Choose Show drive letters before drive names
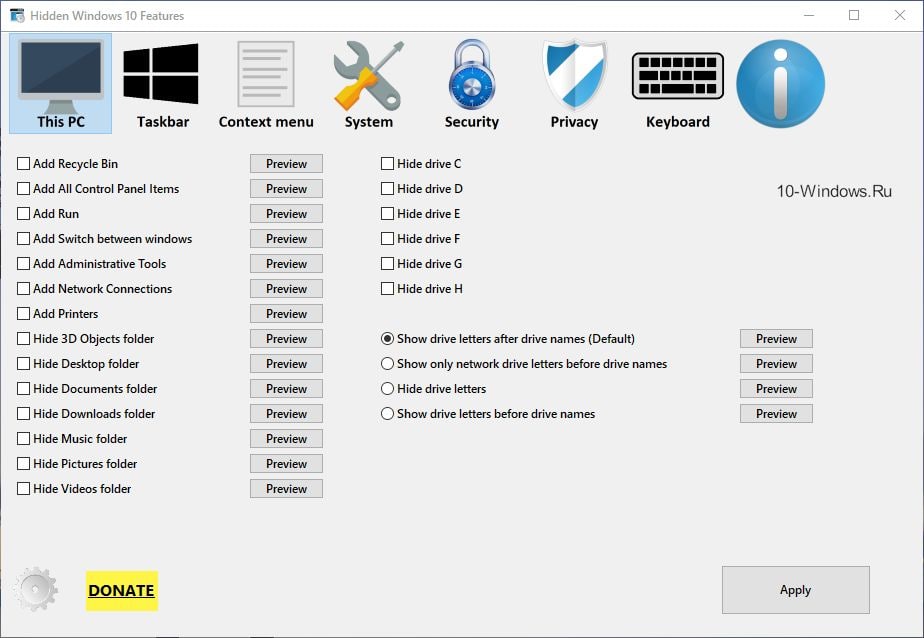 click(x=388, y=414)
